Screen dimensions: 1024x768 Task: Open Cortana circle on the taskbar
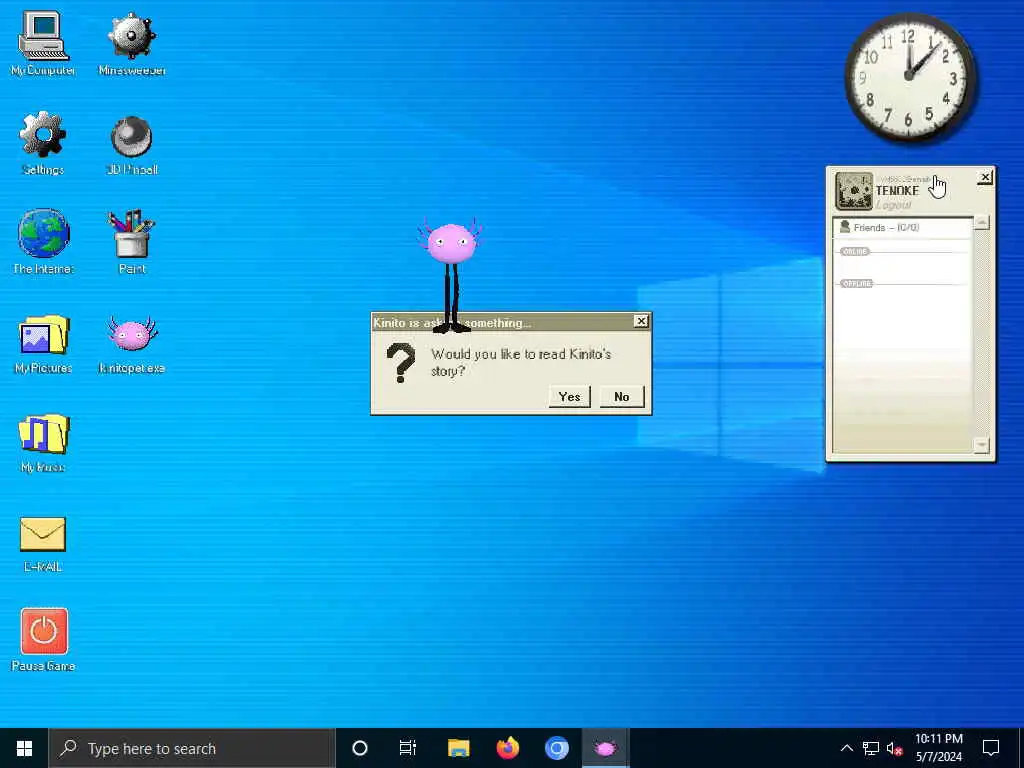(359, 748)
